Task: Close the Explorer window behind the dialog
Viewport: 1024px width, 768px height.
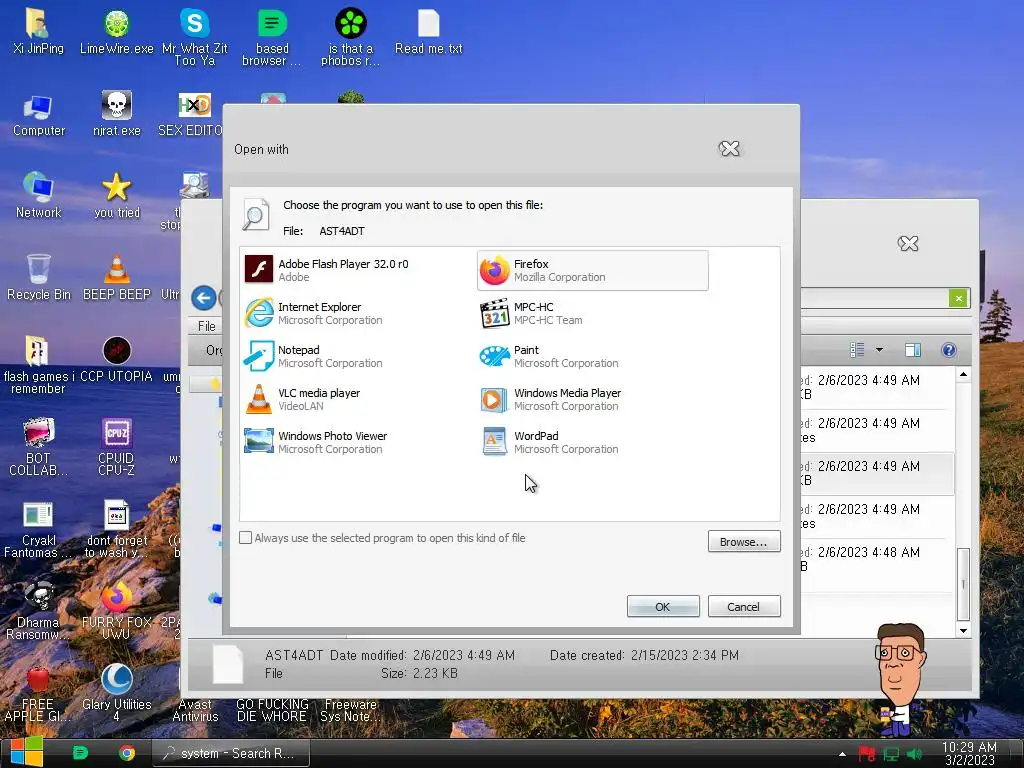Action: (x=908, y=244)
